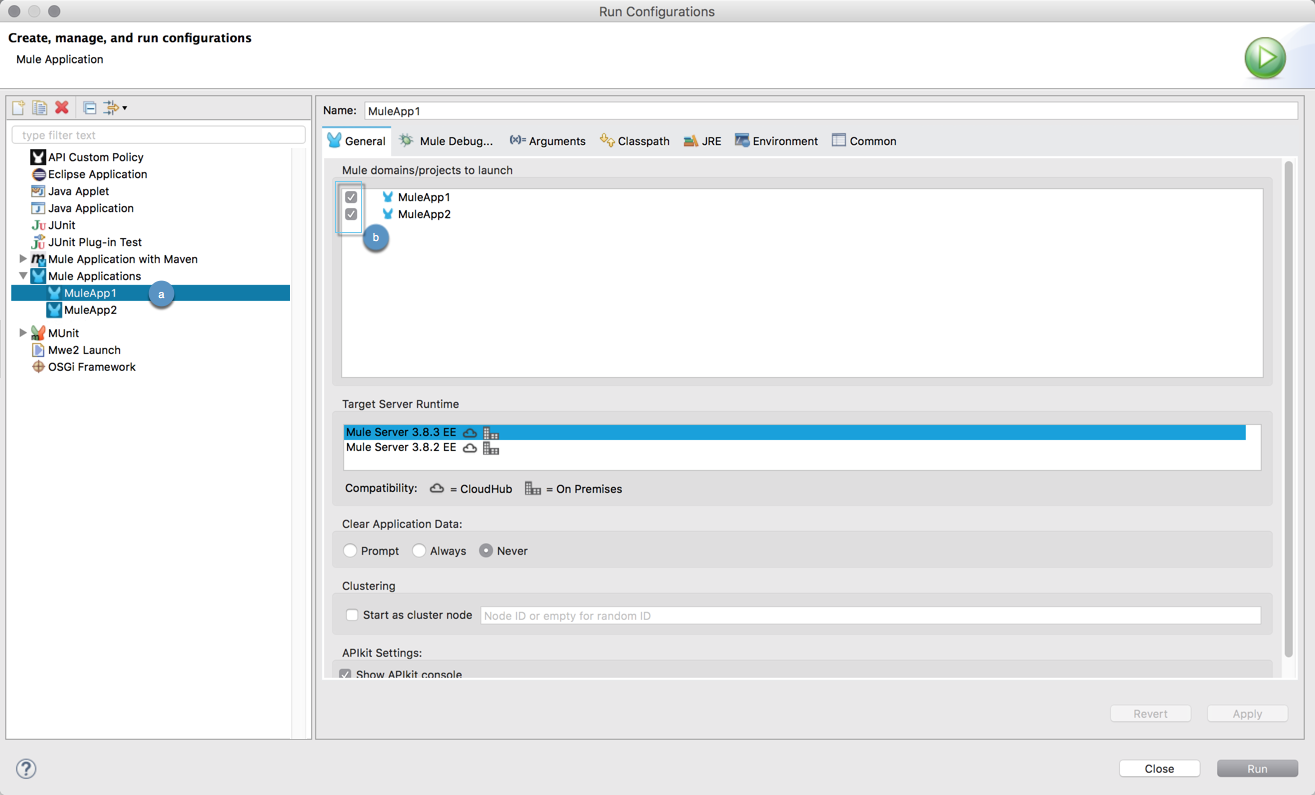
Task: Click the Revert button
Action: coord(1150,713)
